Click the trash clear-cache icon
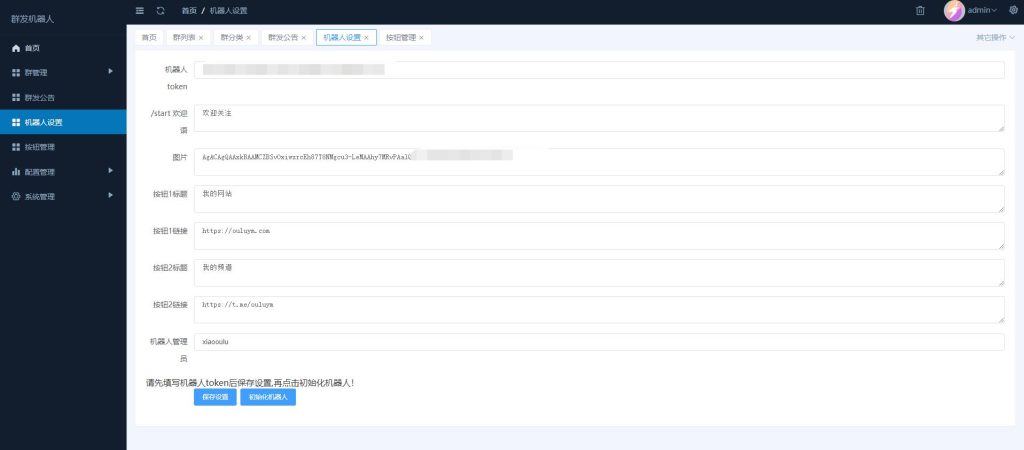The image size is (1024, 450). [x=920, y=10]
